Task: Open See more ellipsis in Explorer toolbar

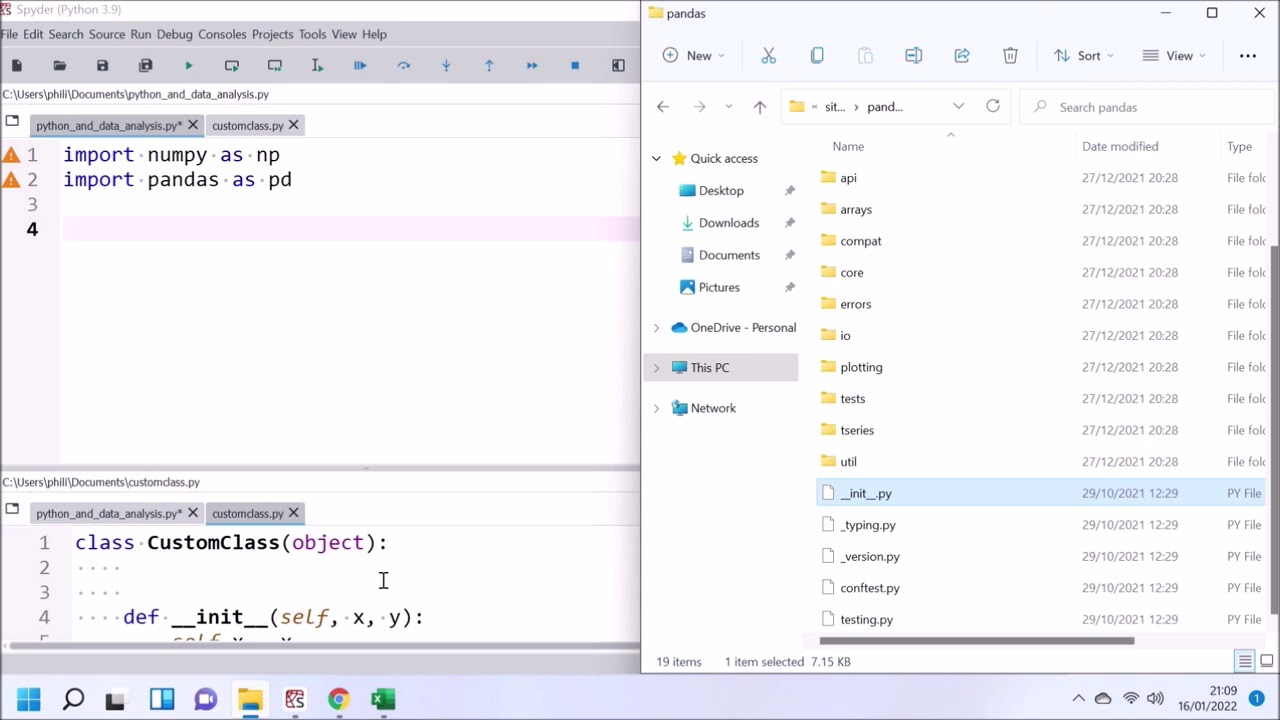Action: click(x=1248, y=56)
